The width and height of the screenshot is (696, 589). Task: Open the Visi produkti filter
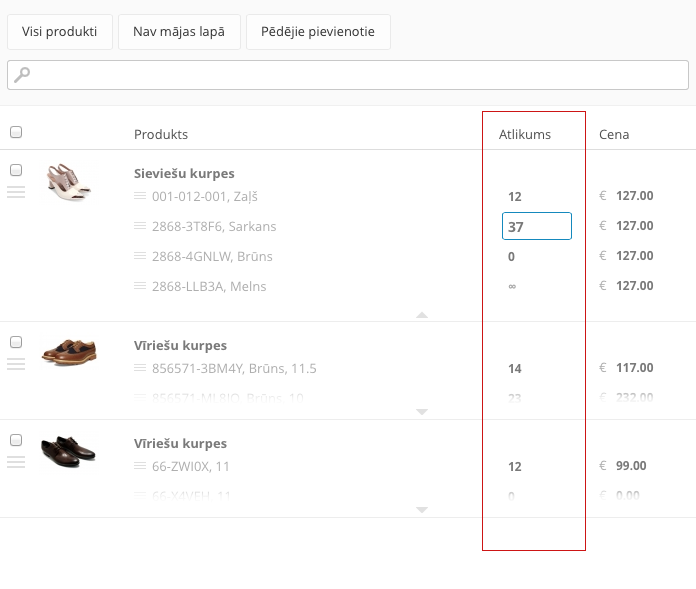(x=60, y=32)
